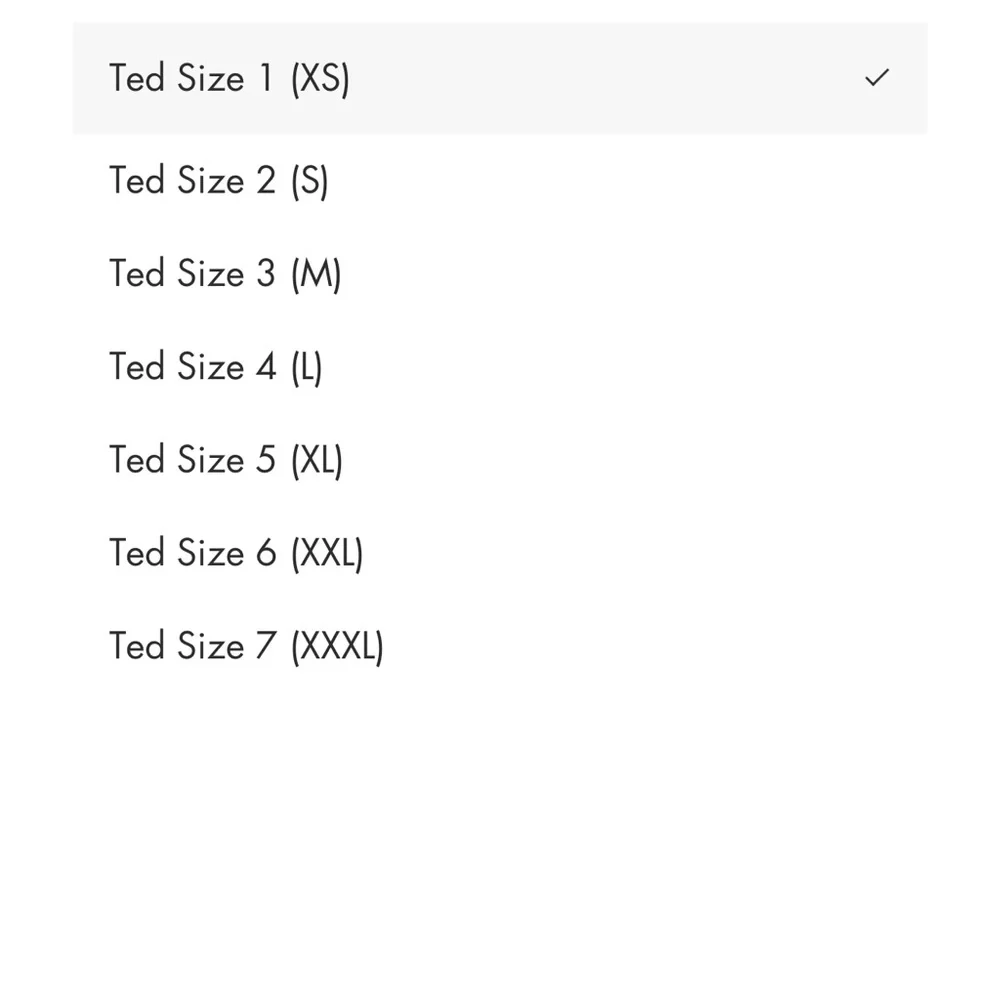Select Ted Size 4 (L)

coord(500,367)
